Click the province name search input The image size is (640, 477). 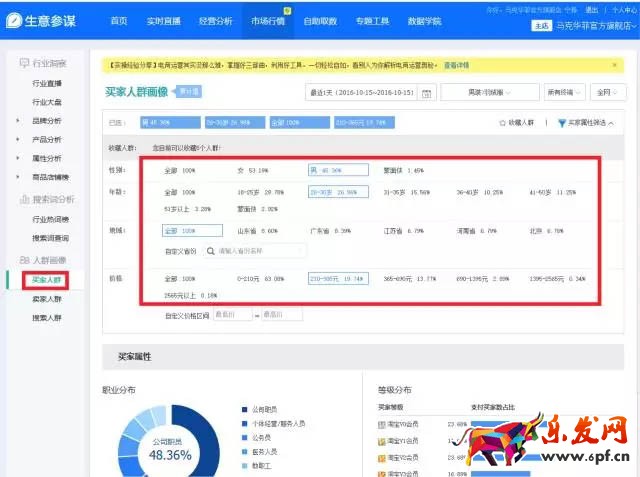click(255, 251)
